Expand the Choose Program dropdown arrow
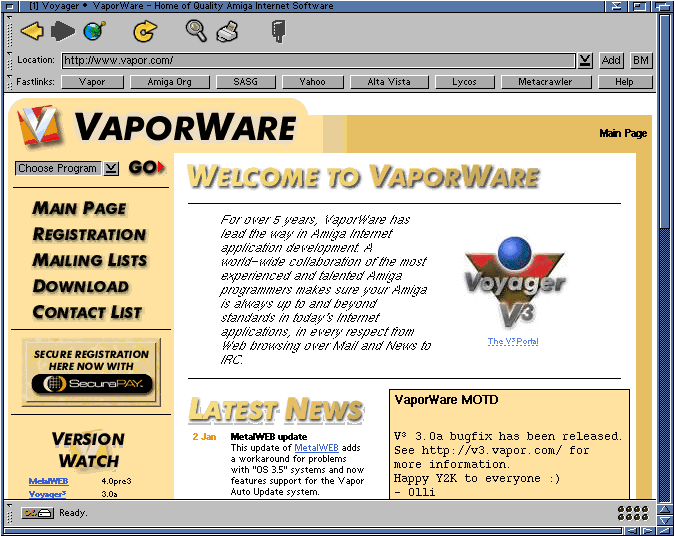Viewport: 674px width, 536px height. [x=111, y=168]
